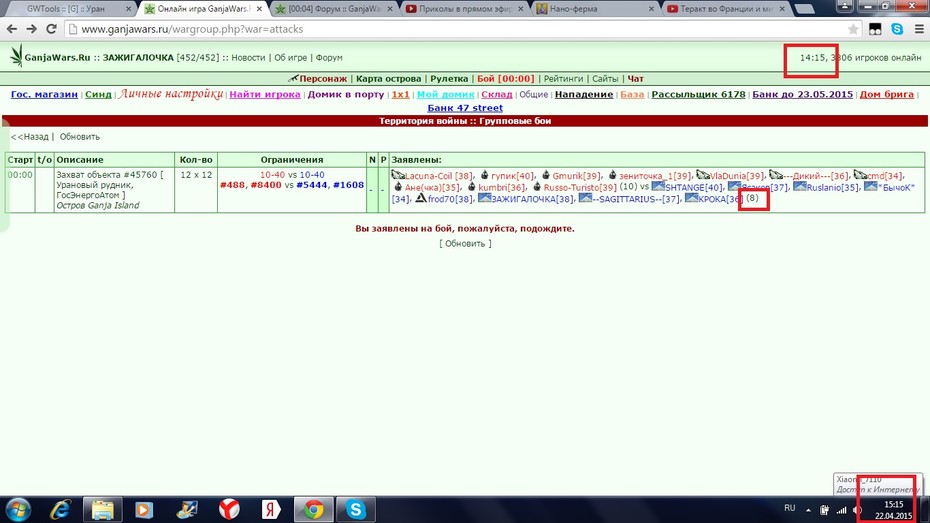Viewport: 930px width, 523px height.
Task: Open Банк 47 street link
Action: pyautogui.click(x=465, y=108)
